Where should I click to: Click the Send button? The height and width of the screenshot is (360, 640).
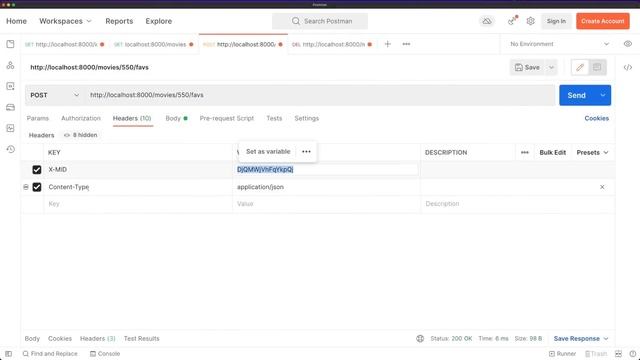(577, 95)
